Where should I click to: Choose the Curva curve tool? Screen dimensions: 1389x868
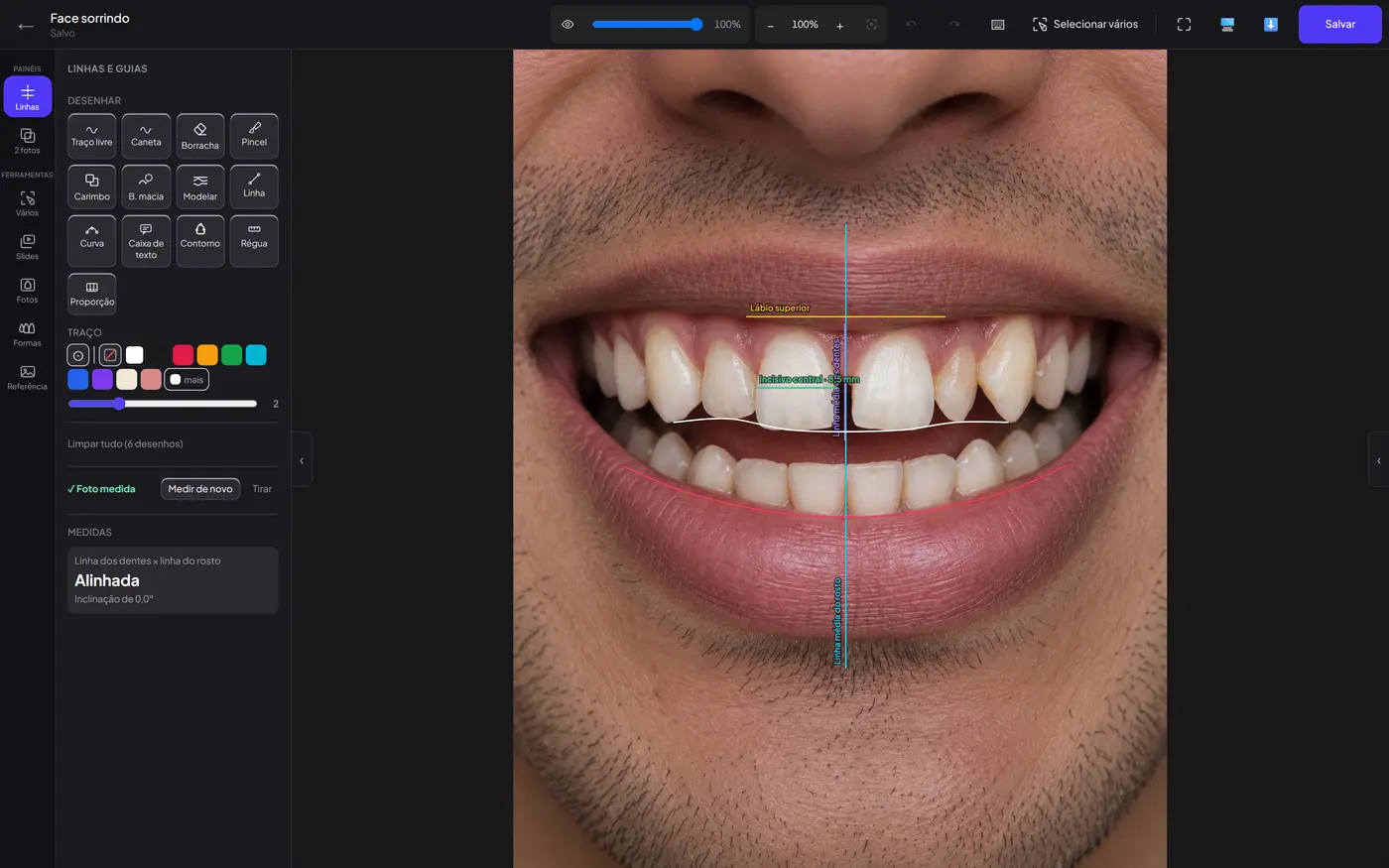(91, 241)
